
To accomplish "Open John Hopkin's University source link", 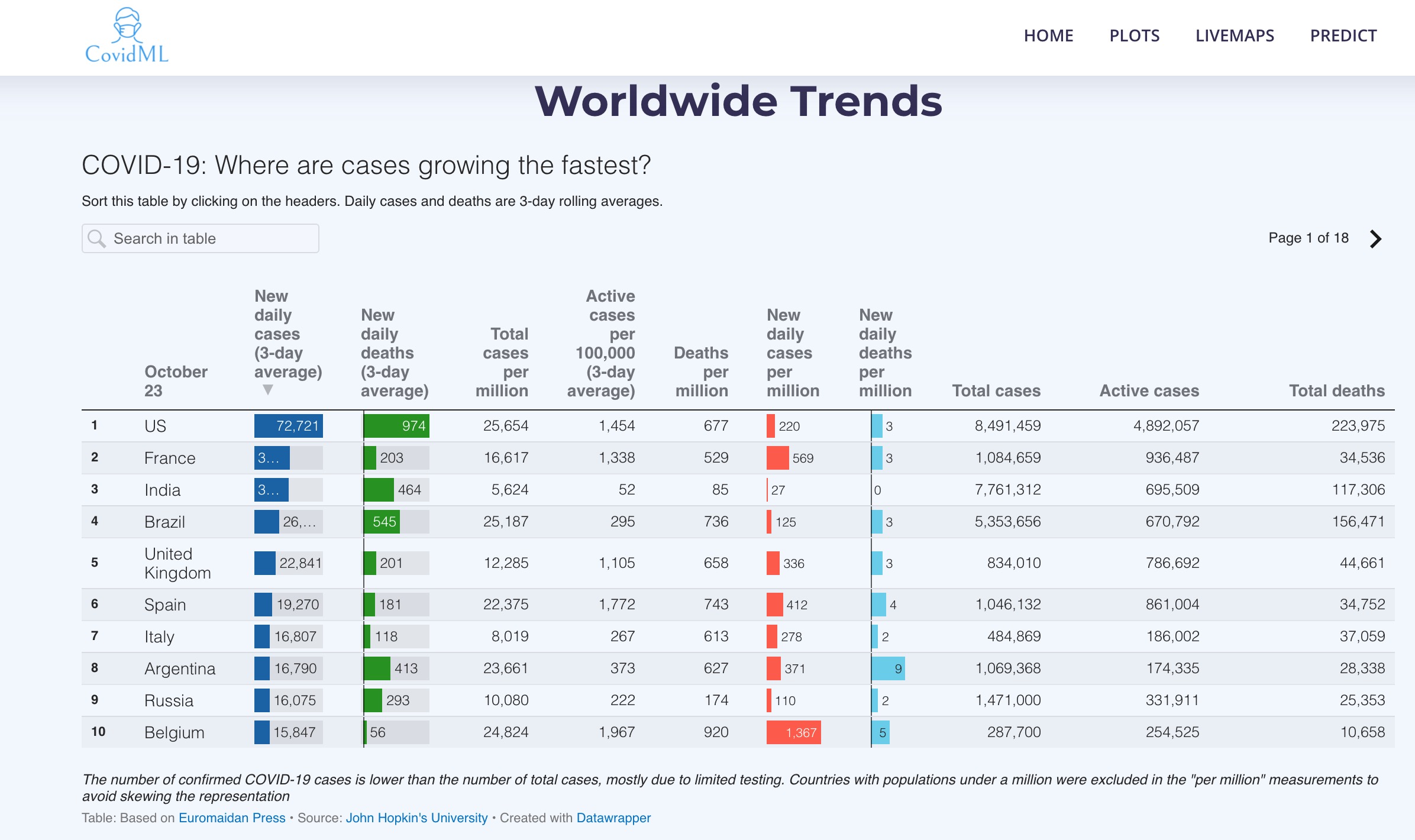I will point(416,818).
